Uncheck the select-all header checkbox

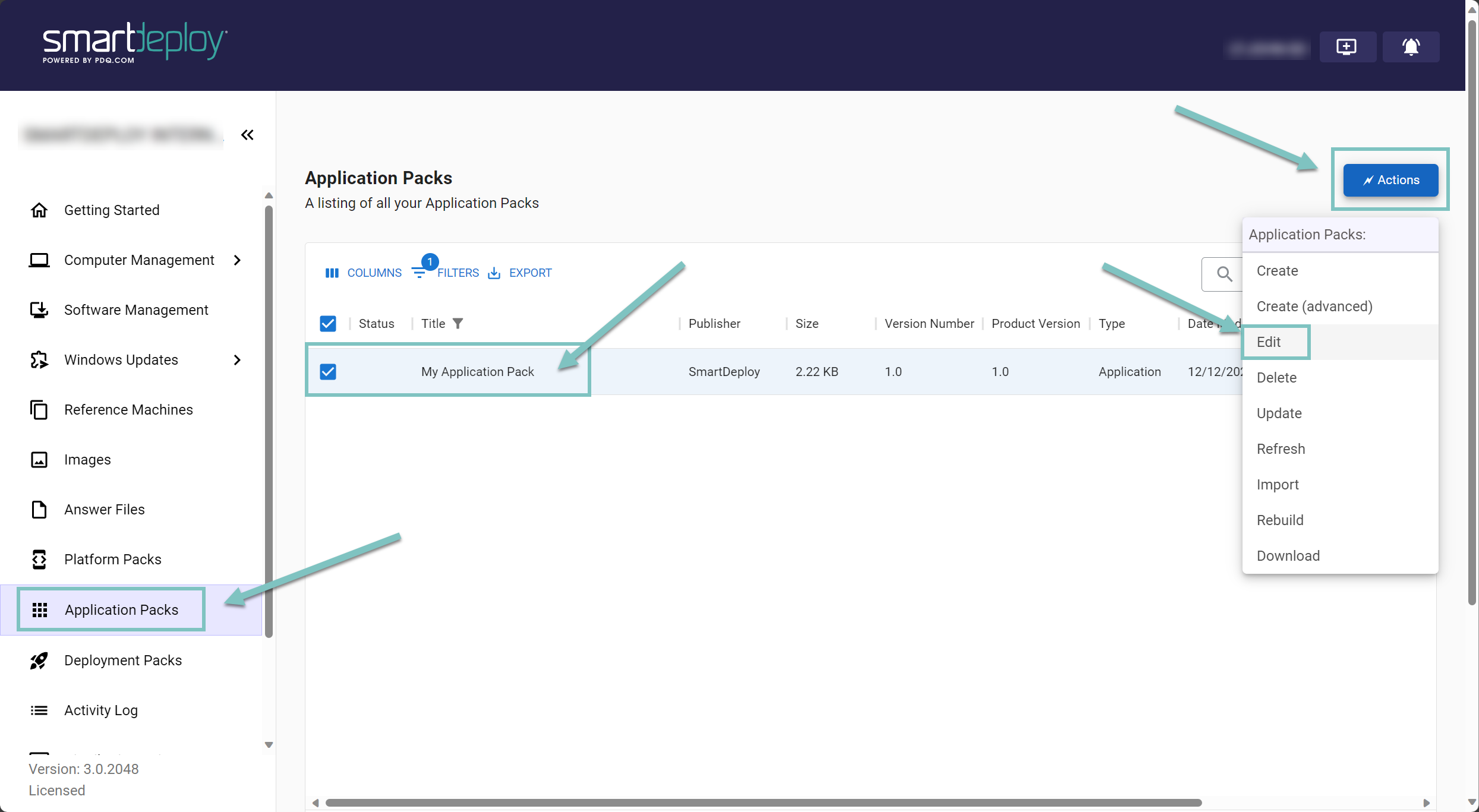(328, 324)
